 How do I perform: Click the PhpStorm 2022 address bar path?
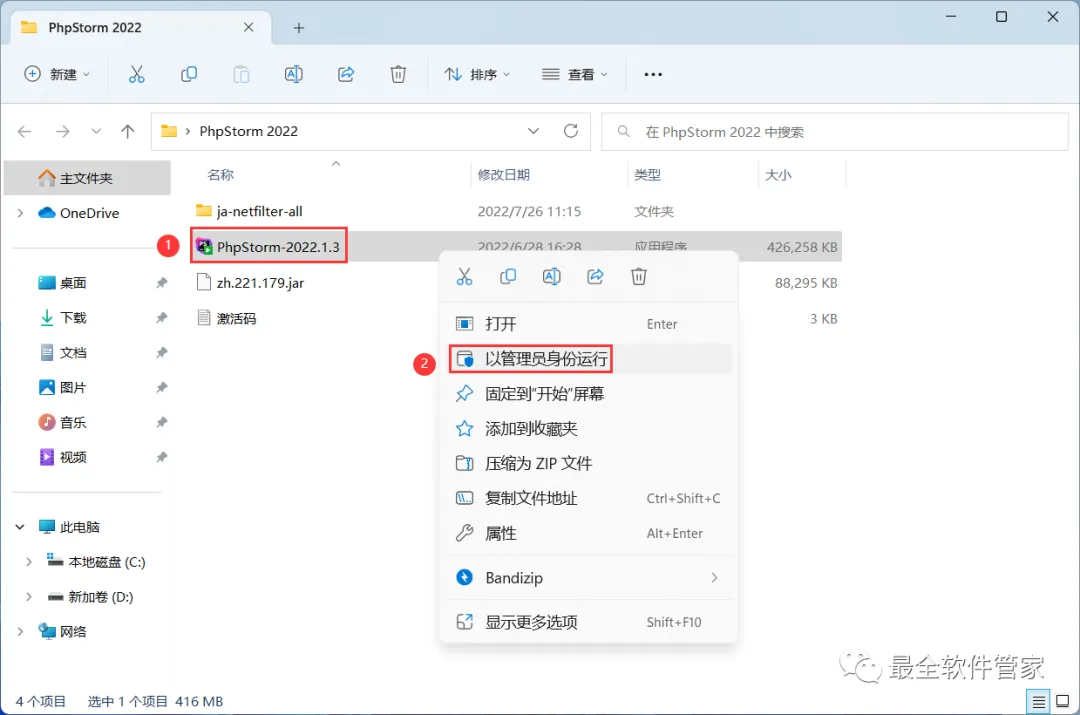[x=249, y=131]
